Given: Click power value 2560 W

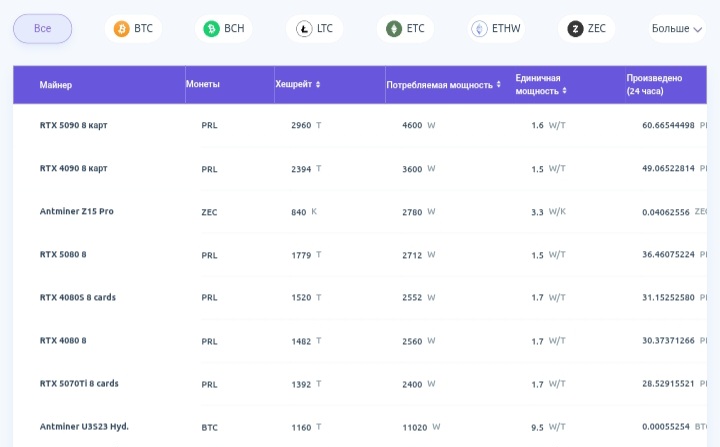Looking at the screenshot, I should point(419,341).
